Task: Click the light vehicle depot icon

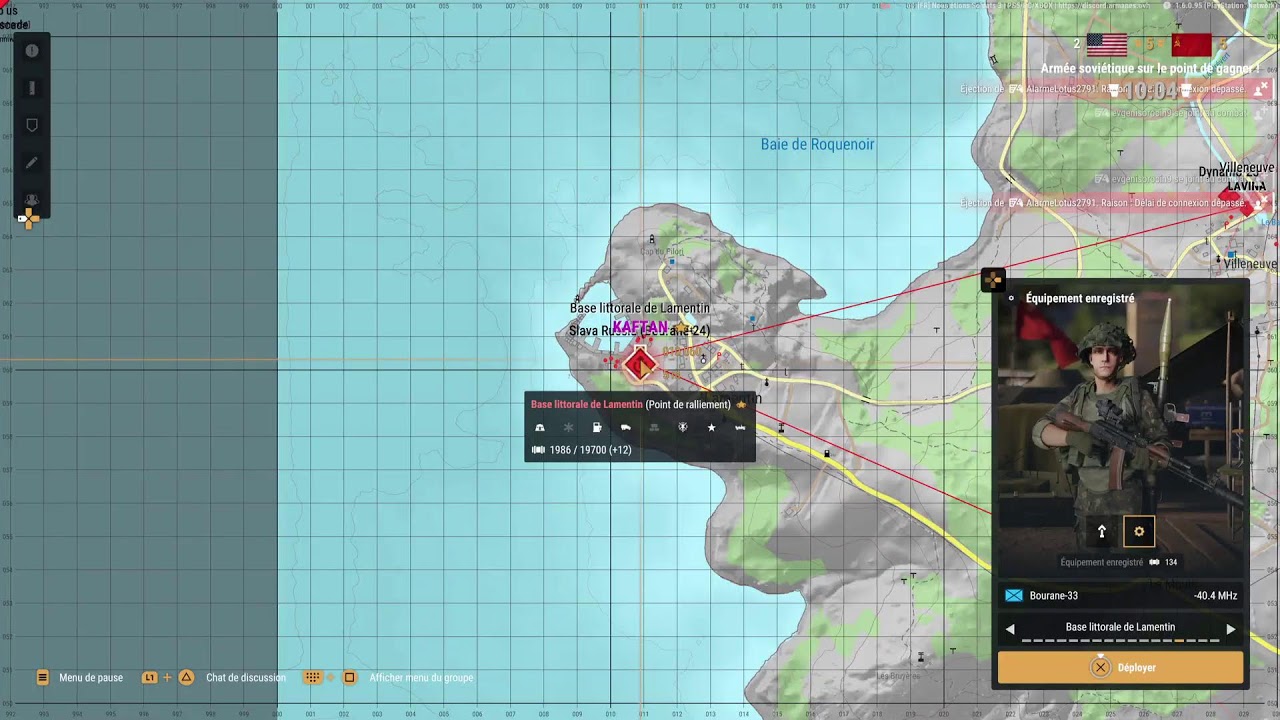Action: pyautogui.click(x=626, y=428)
